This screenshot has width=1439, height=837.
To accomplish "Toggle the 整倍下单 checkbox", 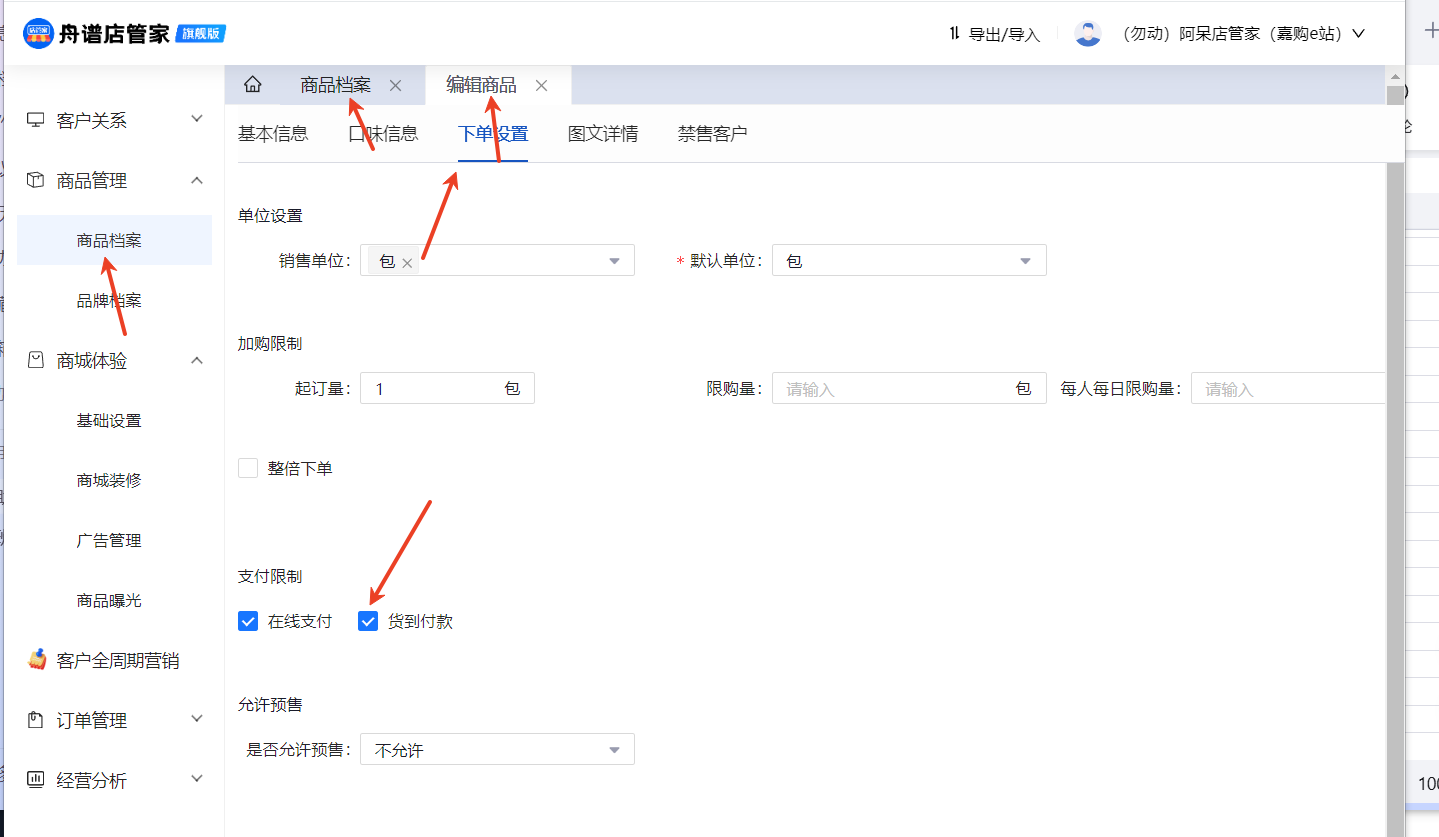I will (248, 468).
